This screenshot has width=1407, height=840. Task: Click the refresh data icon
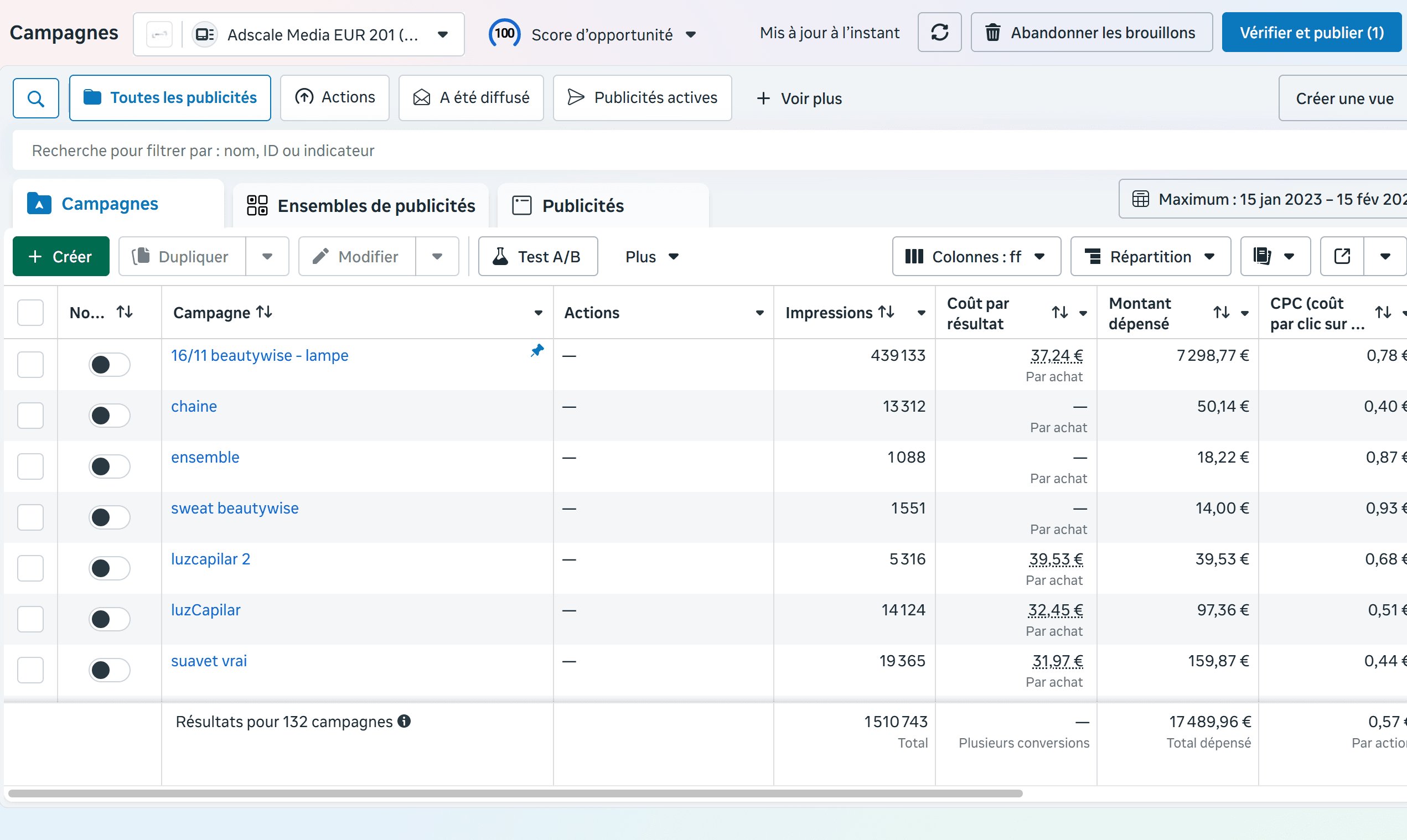[939, 33]
